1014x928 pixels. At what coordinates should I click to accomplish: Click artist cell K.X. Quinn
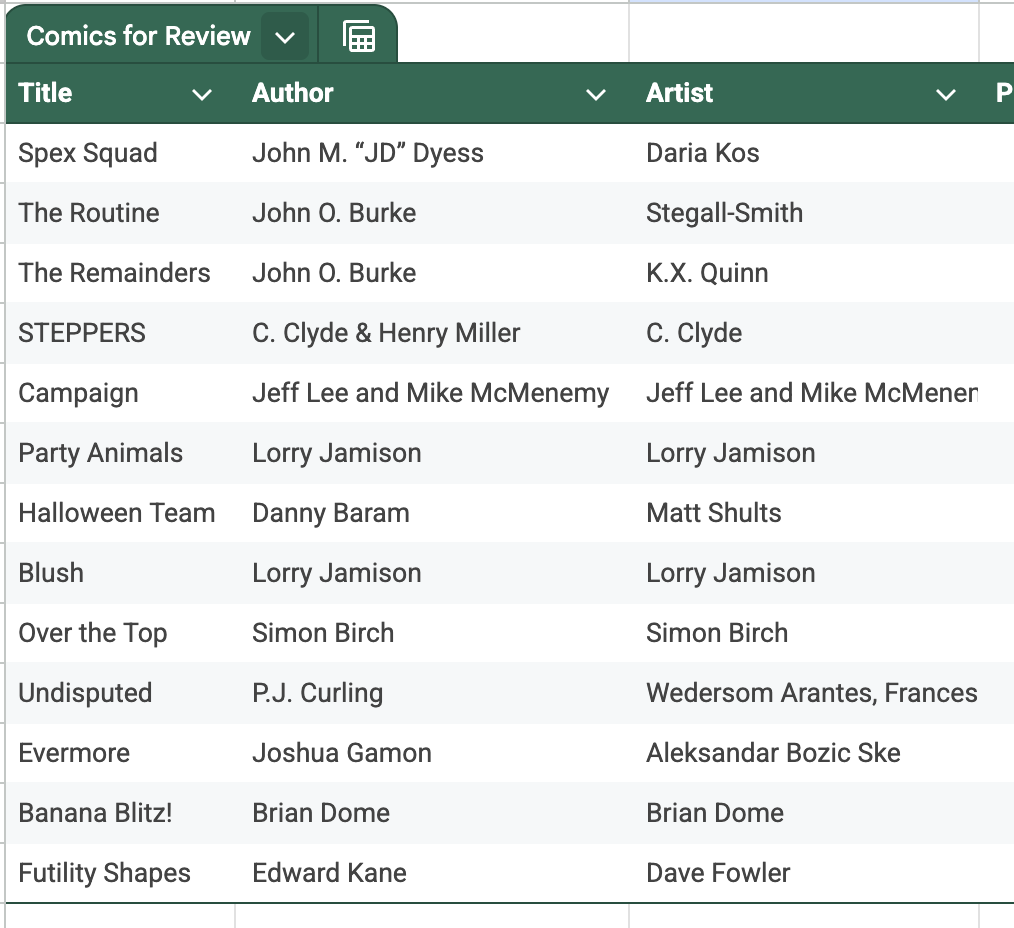coord(804,274)
